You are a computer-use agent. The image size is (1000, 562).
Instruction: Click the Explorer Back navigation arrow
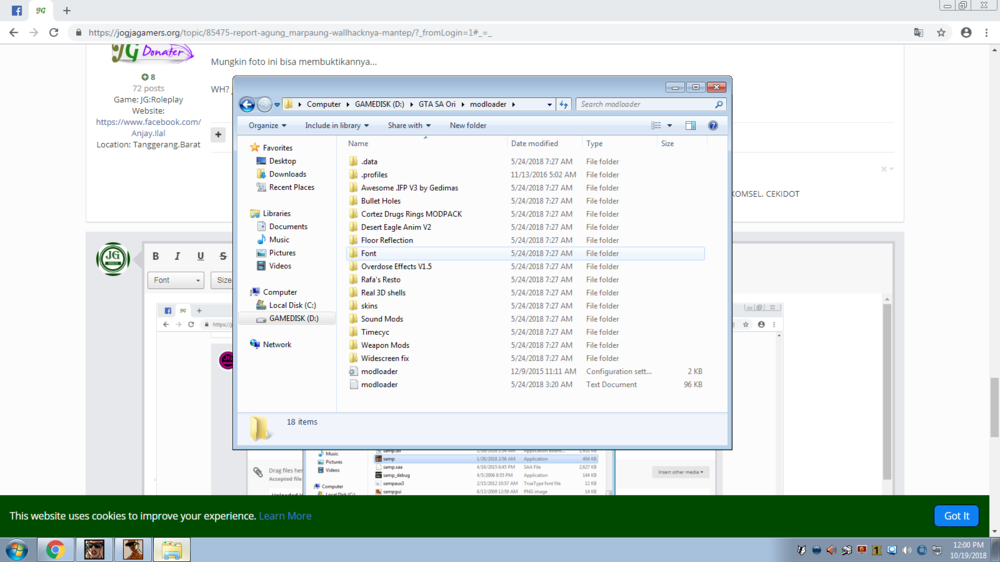247,104
